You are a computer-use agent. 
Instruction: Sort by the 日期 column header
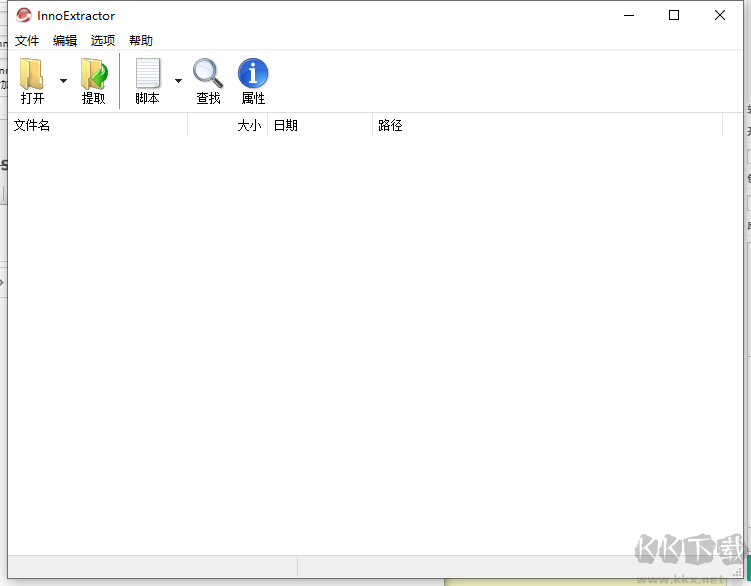click(320, 126)
